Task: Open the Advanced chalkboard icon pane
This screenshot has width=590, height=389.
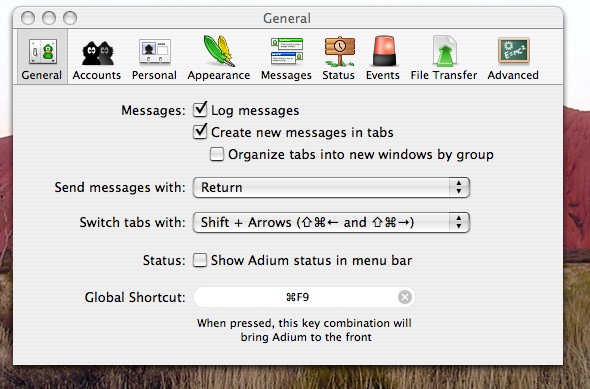Action: (x=513, y=58)
